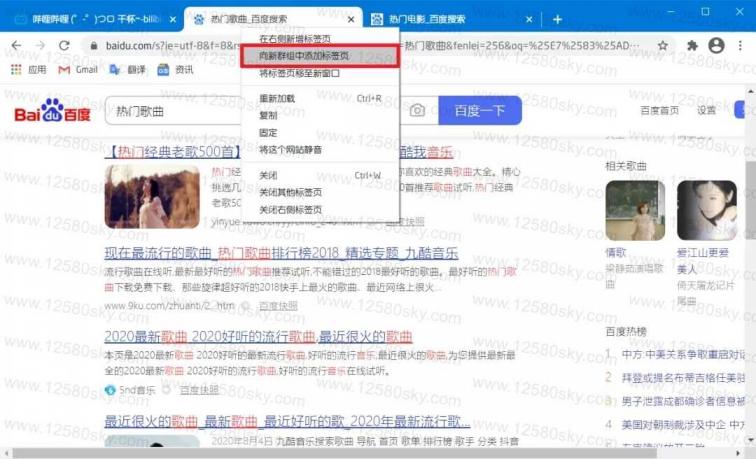Close the bilibili tab
Image resolution: width=756 pixels, height=459 pixels.
point(173,19)
